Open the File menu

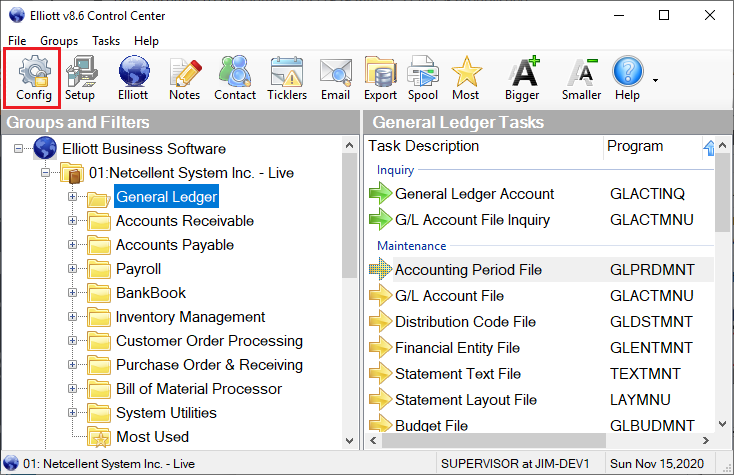pos(17,41)
